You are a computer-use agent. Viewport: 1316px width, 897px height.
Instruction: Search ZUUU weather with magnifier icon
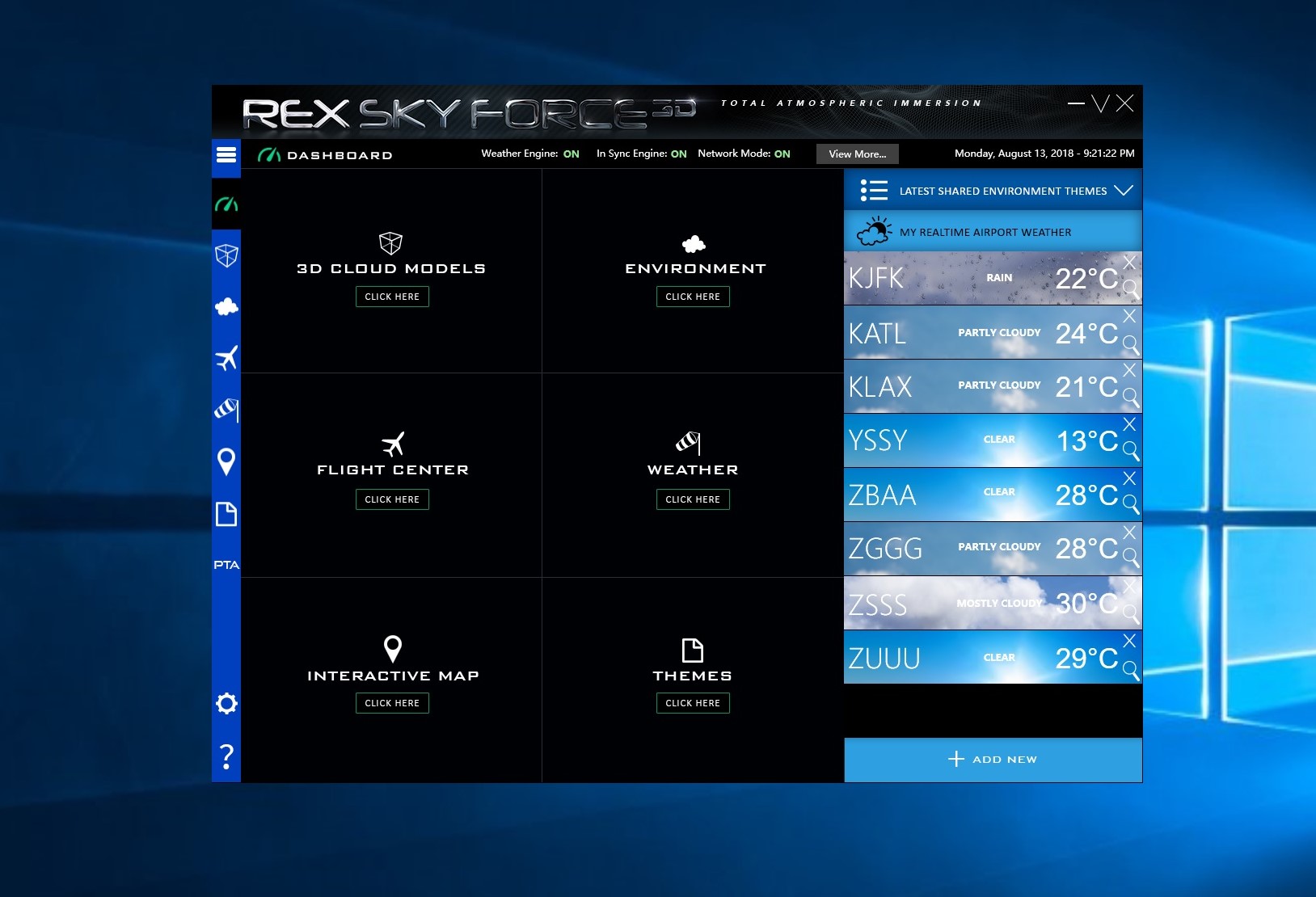tap(1131, 671)
